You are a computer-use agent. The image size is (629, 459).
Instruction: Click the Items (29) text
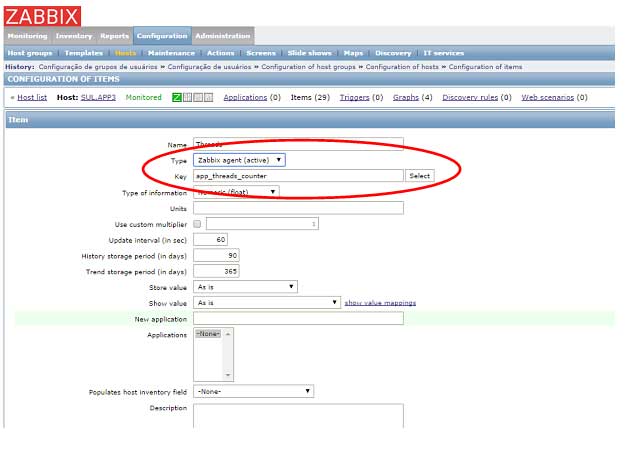310,97
